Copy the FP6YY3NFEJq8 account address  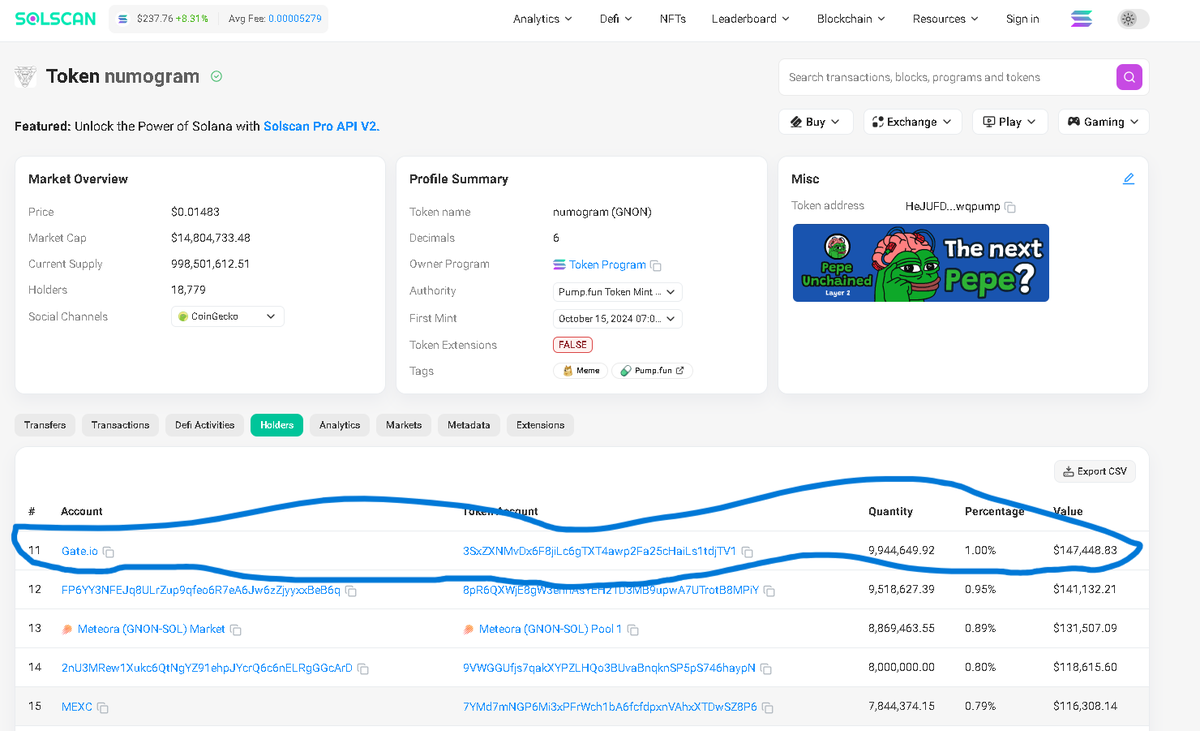[351, 591]
